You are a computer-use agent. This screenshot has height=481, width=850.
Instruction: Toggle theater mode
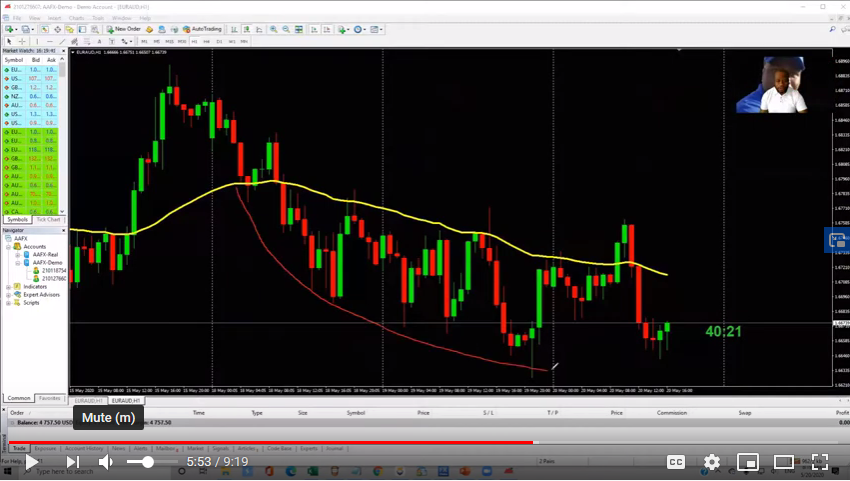[784, 462]
